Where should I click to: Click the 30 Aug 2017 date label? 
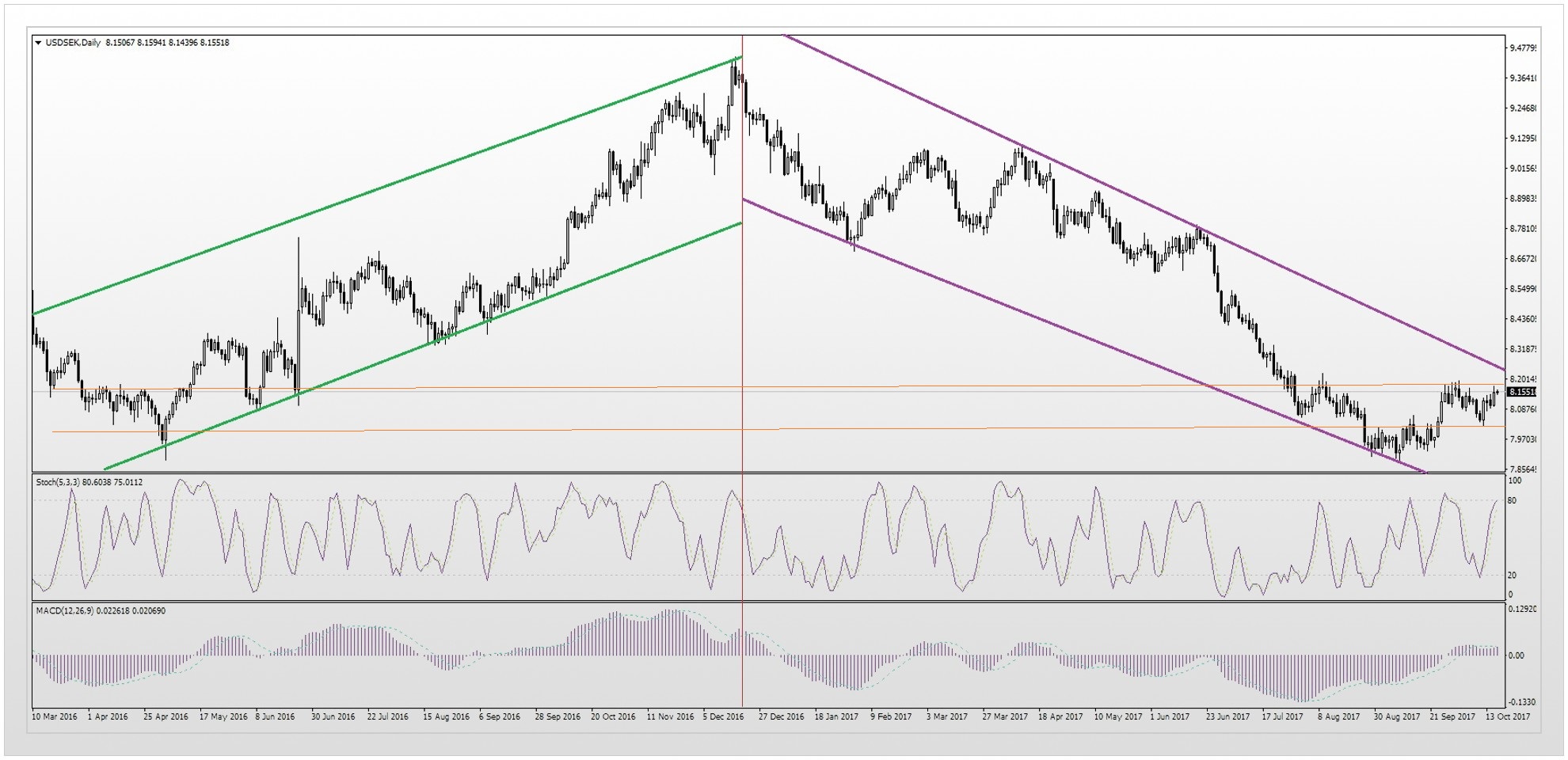(x=1397, y=716)
